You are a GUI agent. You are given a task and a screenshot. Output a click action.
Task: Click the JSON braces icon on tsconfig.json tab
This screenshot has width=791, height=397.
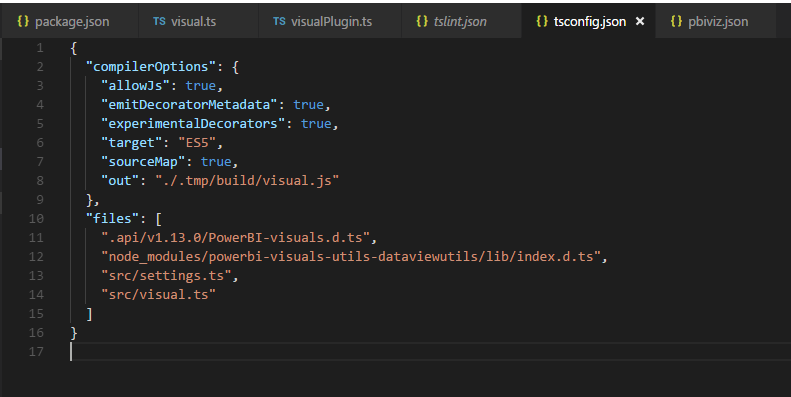click(x=542, y=21)
